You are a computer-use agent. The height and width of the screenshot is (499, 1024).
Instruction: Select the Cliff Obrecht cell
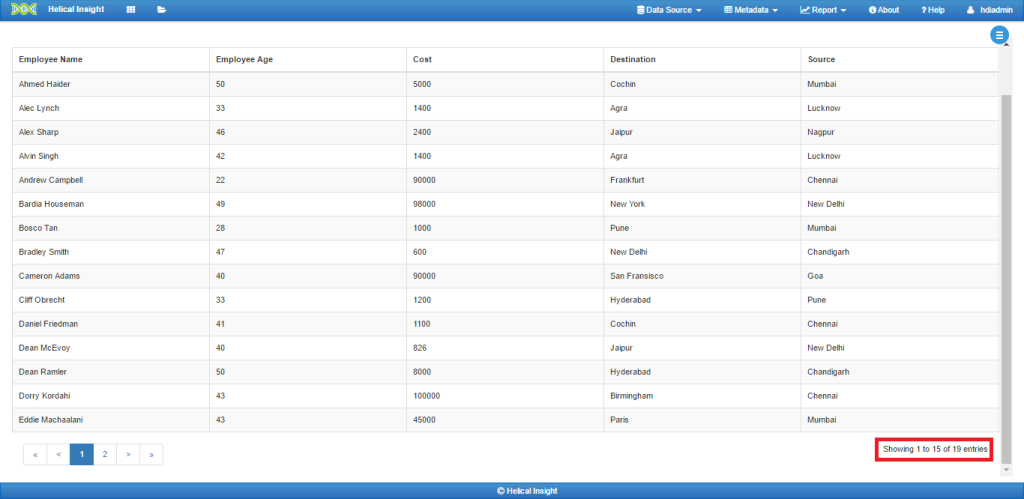tap(111, 300)
